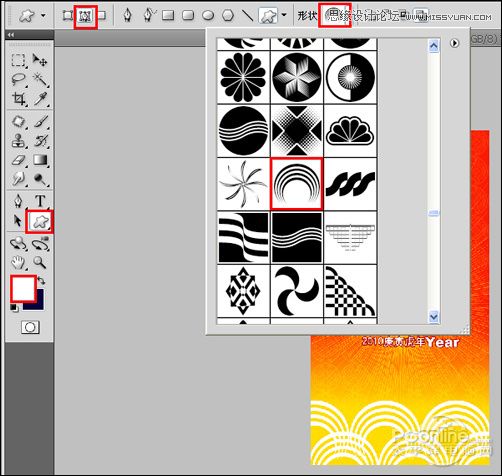The image size is (502, 476).
Task: Pick the grid inverted triangle shape
Action: pos(350,238)
